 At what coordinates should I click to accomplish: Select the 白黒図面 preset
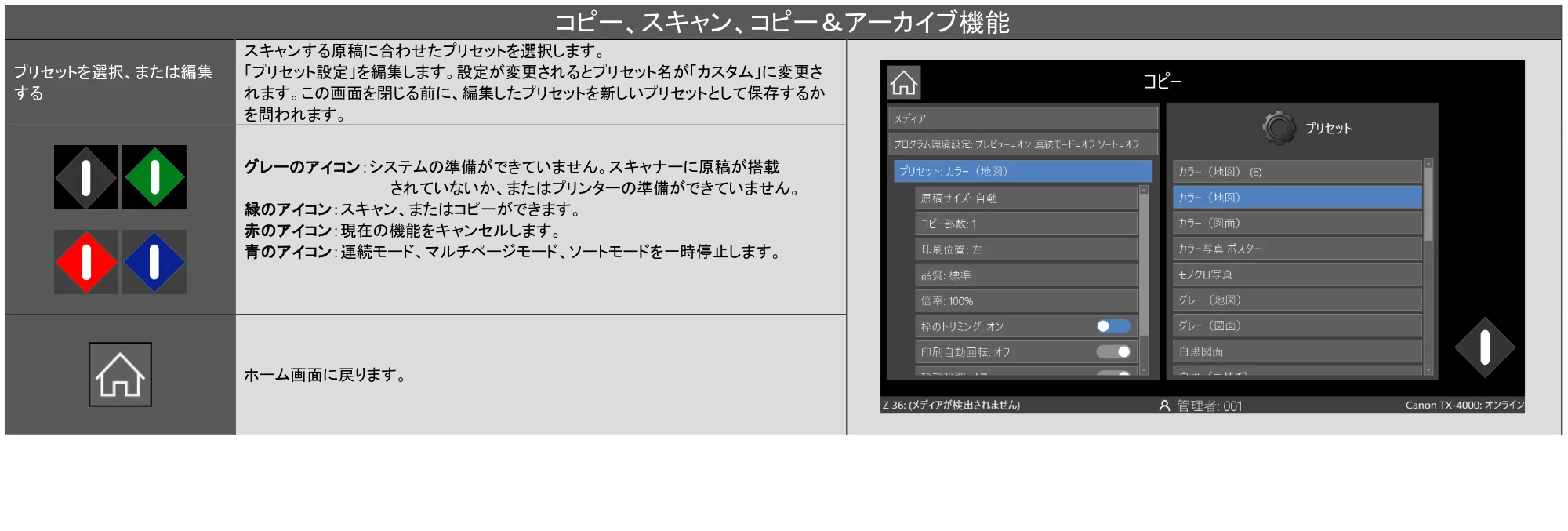coord(1297,351)
